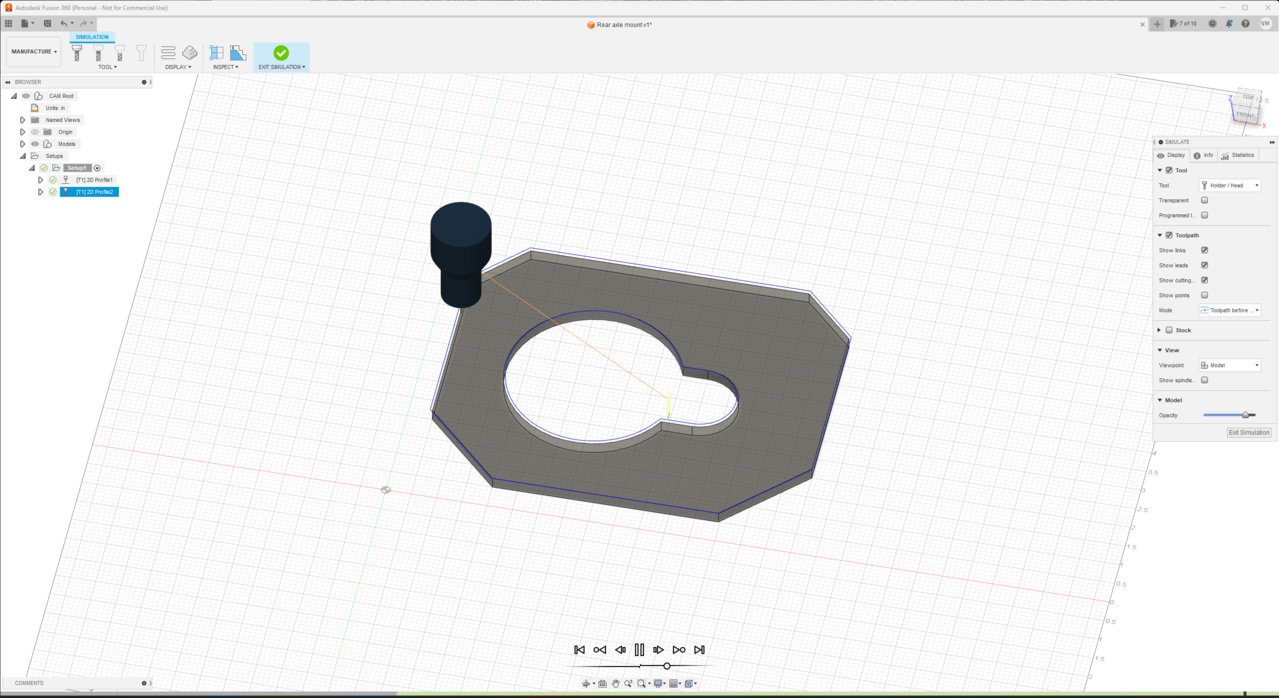Image resolution: width=1279 pixels, height=698 pixels.
Task: Click the Save icon
Action: [46, 23]
